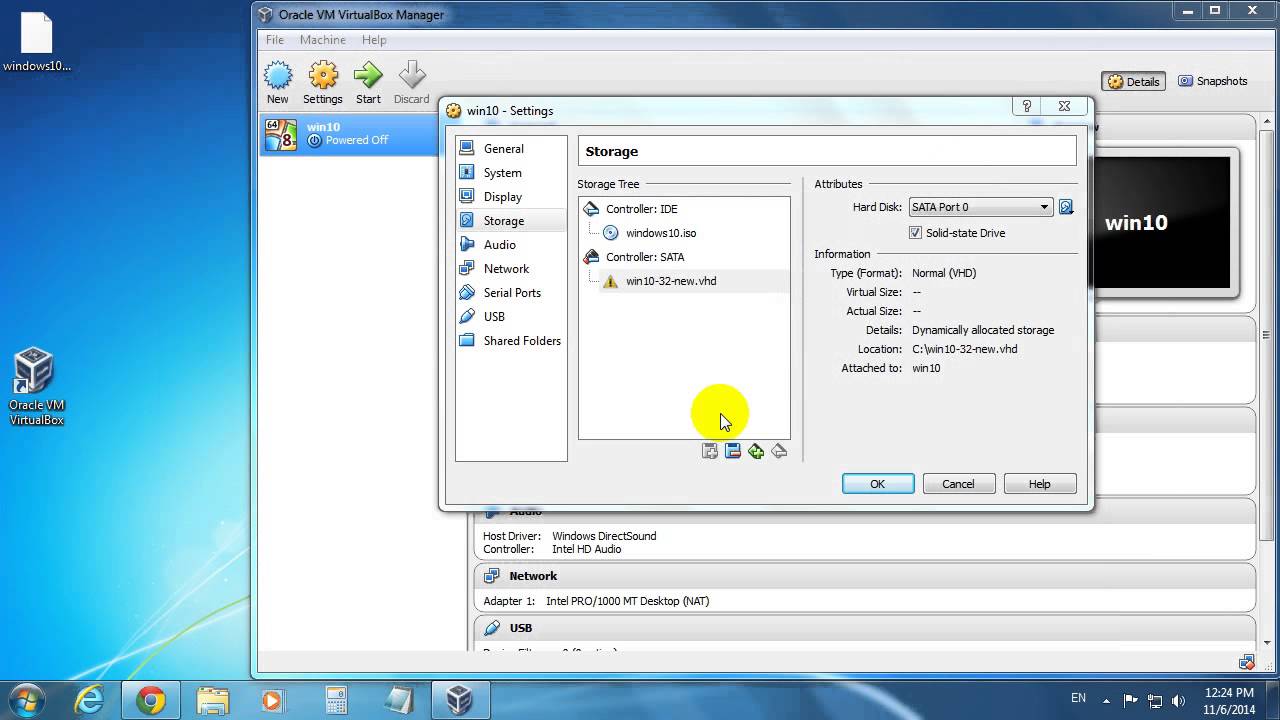Open the General settings category
The height and width of the screenshot is (720, 1280).
pyautogui.click(x=511, y=148)
